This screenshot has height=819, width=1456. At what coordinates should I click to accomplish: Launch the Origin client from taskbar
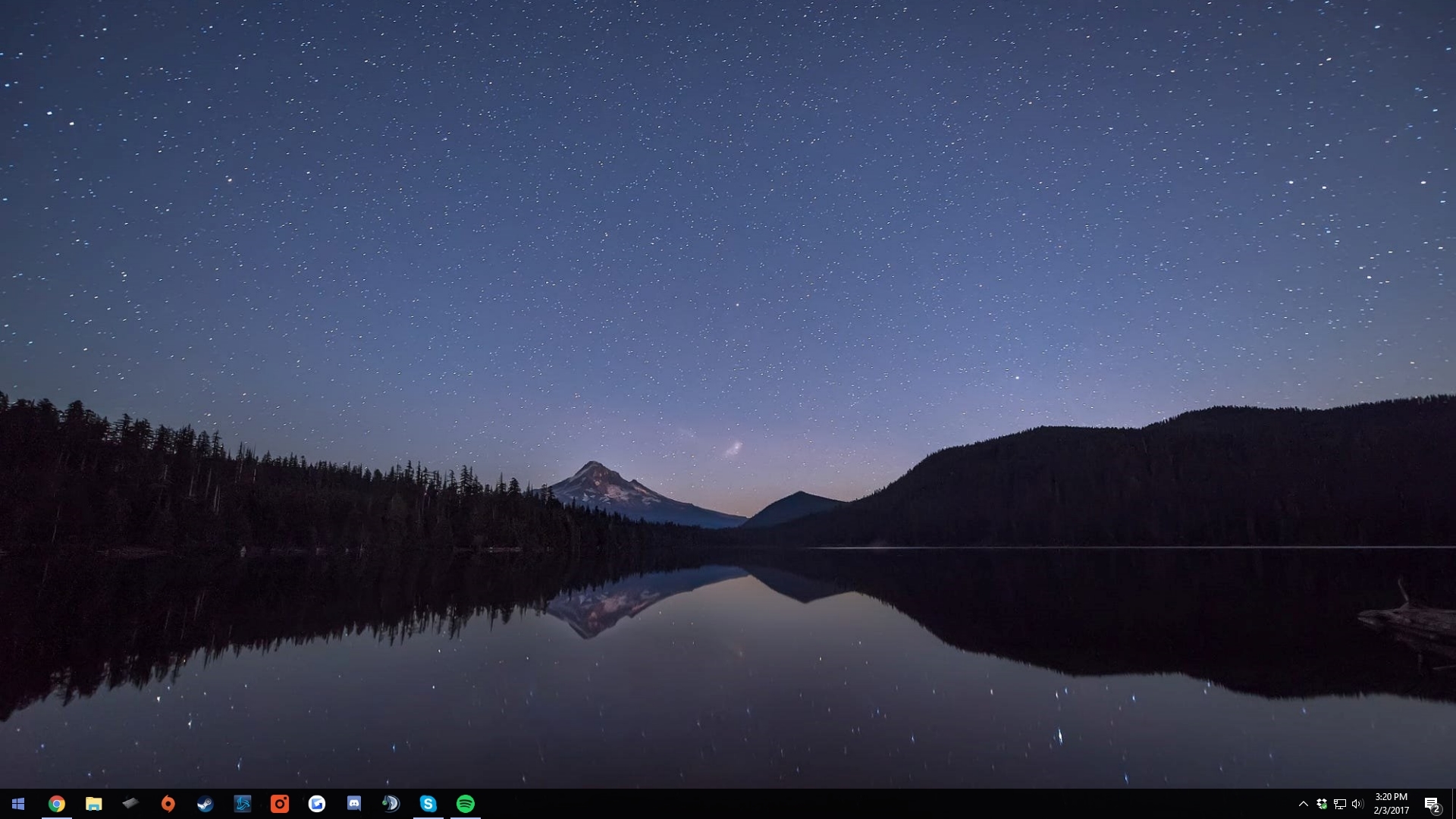pyautogui.click(x=168, y=804)
